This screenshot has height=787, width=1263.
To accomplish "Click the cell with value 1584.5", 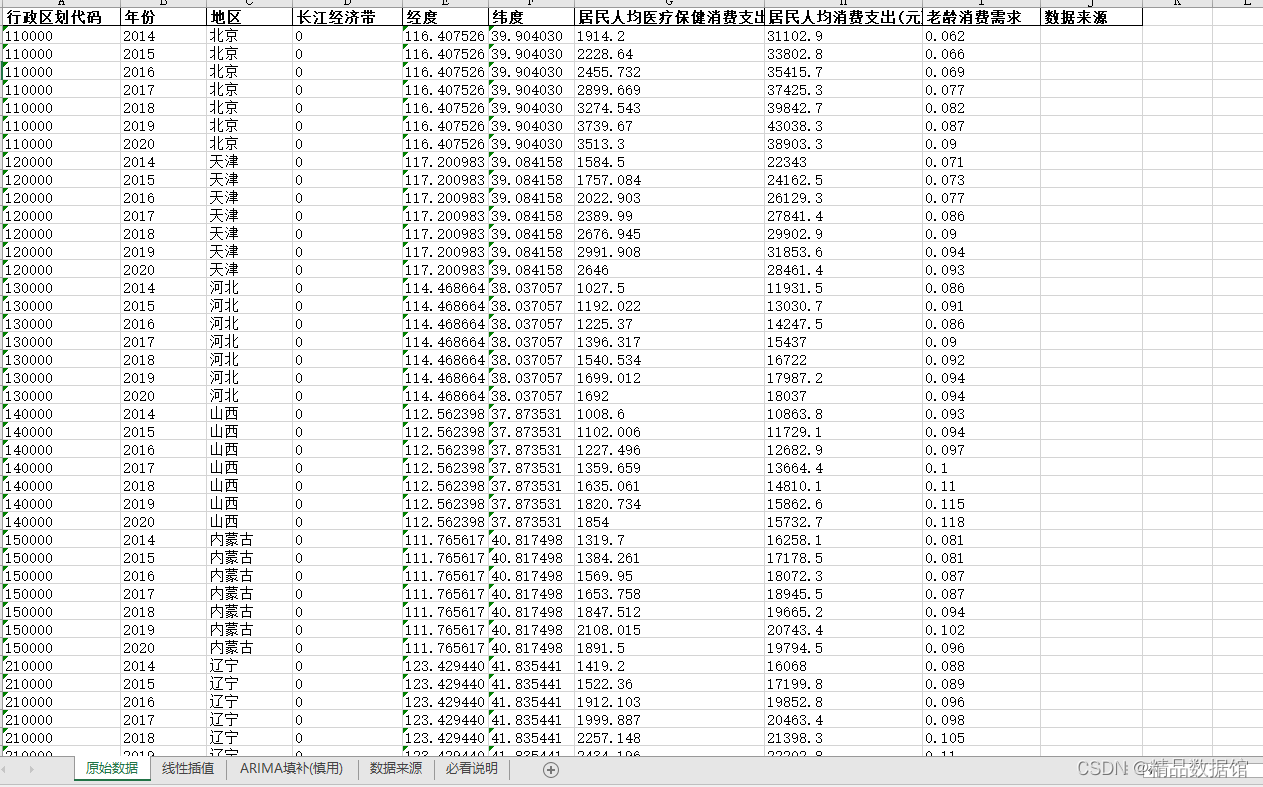I will click(669, 162).
